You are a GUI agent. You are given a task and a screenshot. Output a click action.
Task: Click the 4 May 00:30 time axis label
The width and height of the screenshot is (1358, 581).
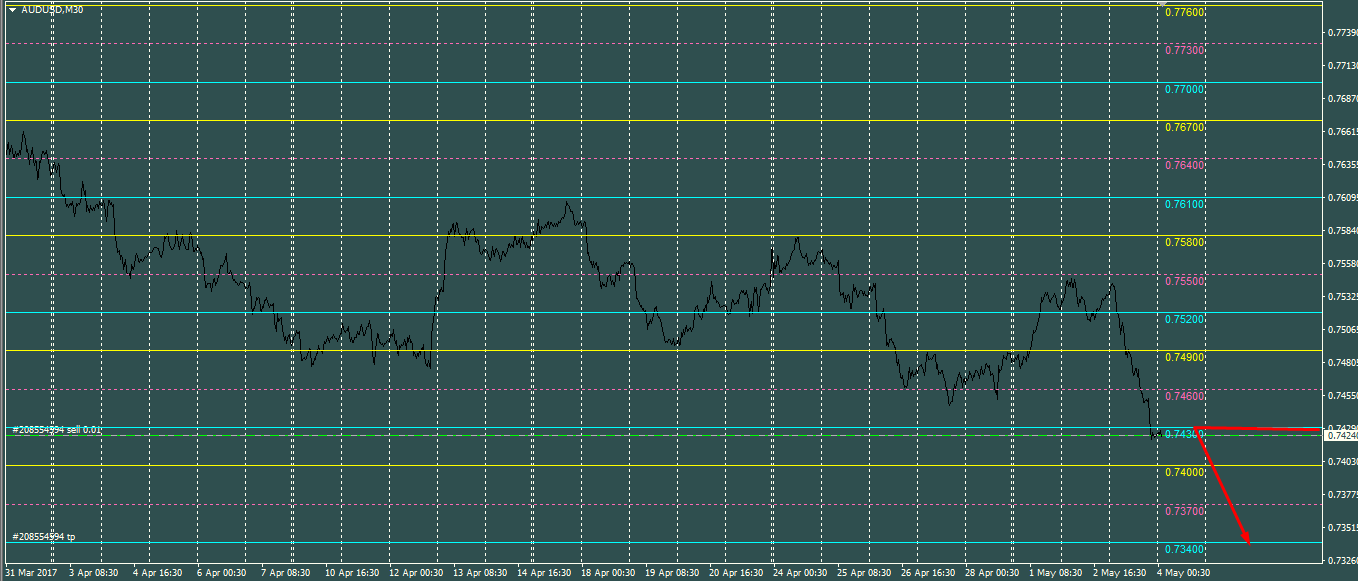pyautogui.click(x=1184, y=573)
